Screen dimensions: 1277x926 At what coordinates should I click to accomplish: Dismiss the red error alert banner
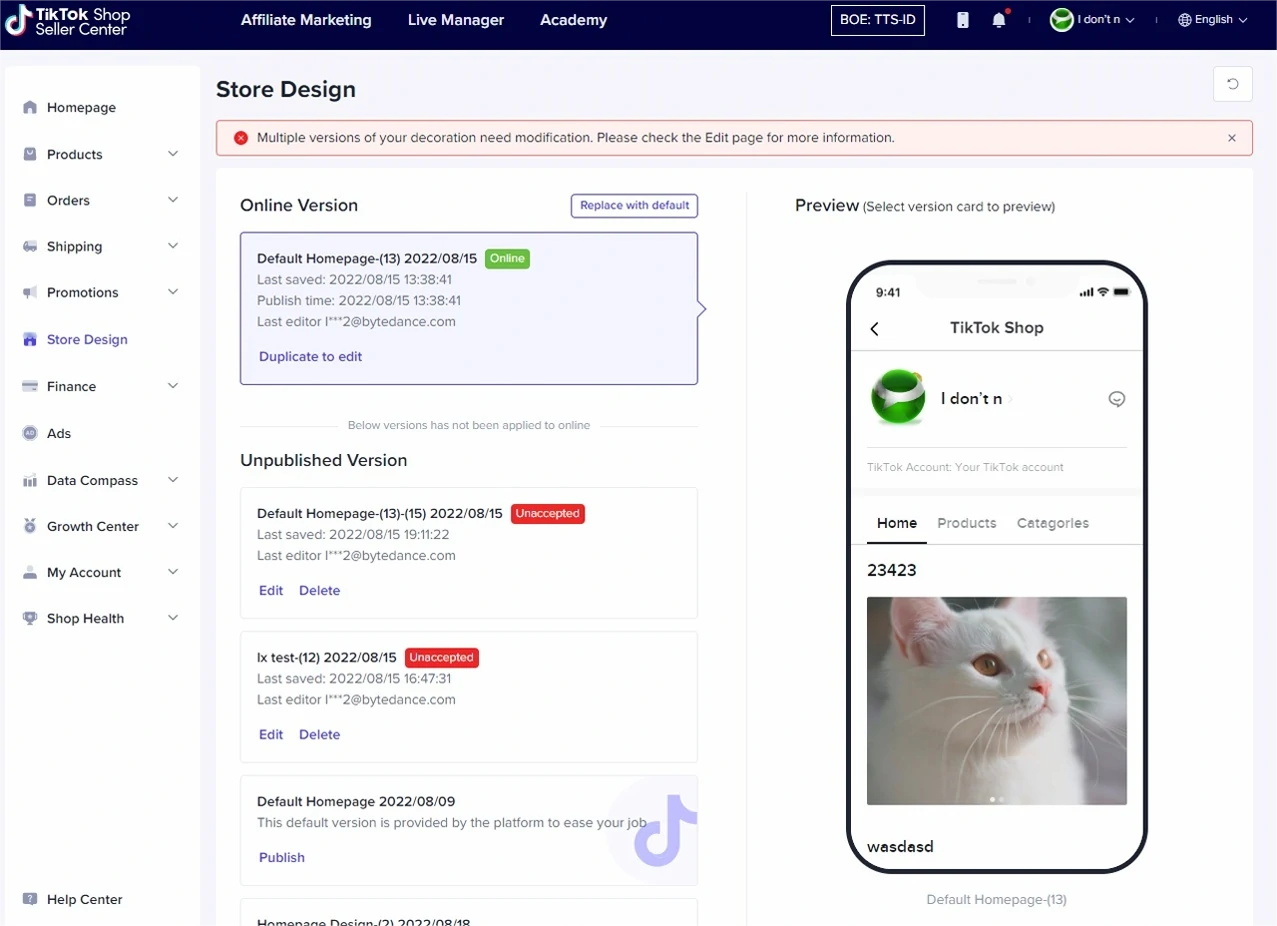tap(1232, 138)
